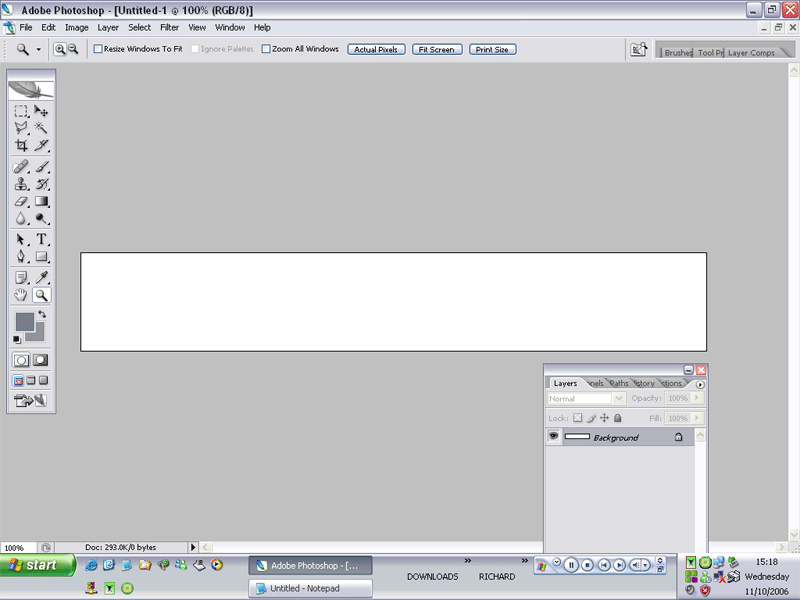This screenshot has width=800, height=600.
Task: Select the Pen tool
Action: (x=20, y=256)
